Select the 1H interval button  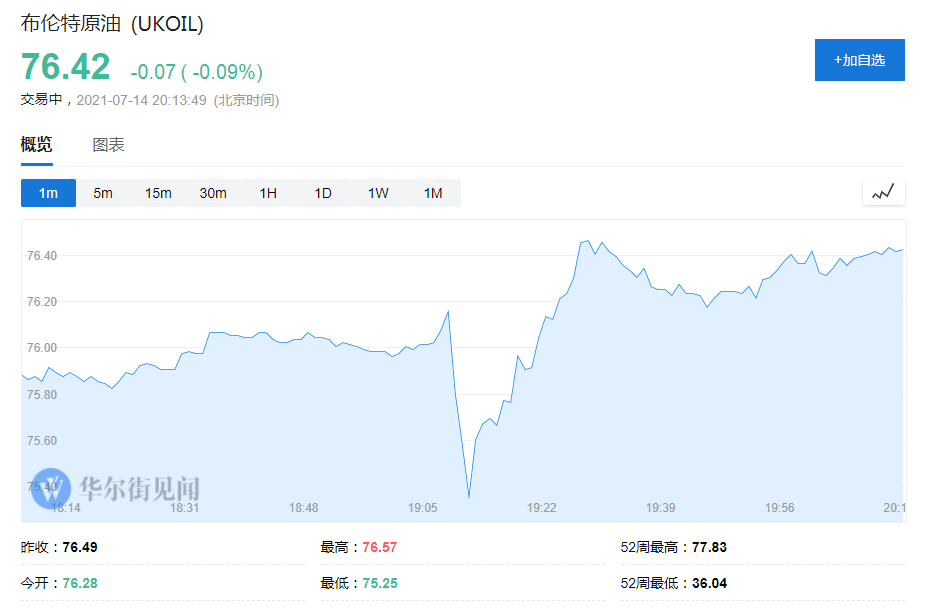coord(268,193)
